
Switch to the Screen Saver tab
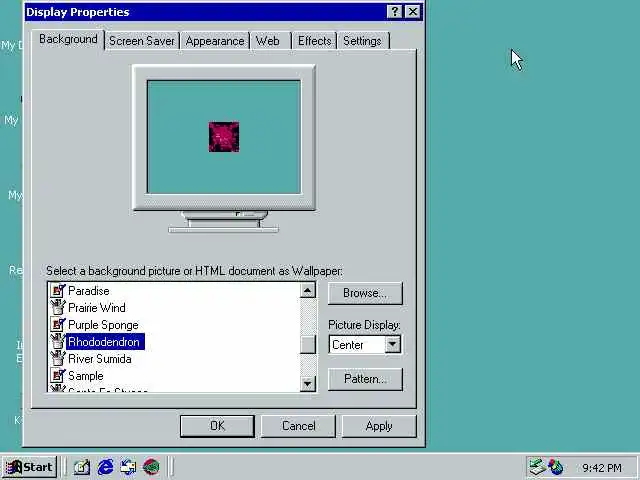(x=142, y=41)
